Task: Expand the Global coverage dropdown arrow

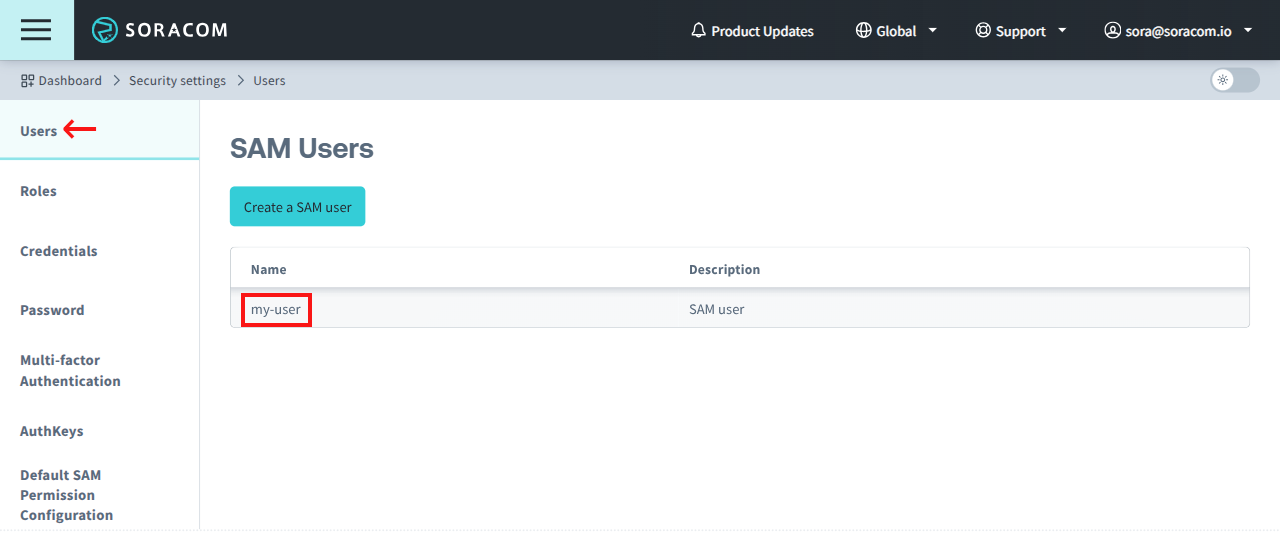Action: coord(933,31)
